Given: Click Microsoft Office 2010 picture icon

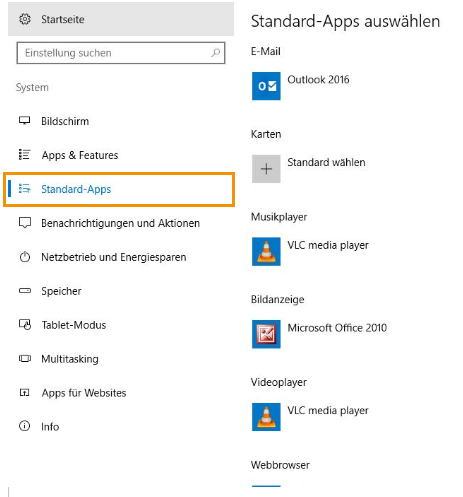Looking at the screenshot, I should pyautogui.click(x=266, y=334).
